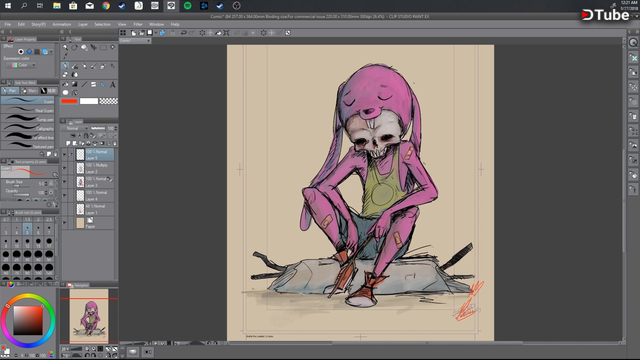Select the transparent checkered color swatch
The height and width of the screenshot is (360, 640).
(x=109, y=101)
